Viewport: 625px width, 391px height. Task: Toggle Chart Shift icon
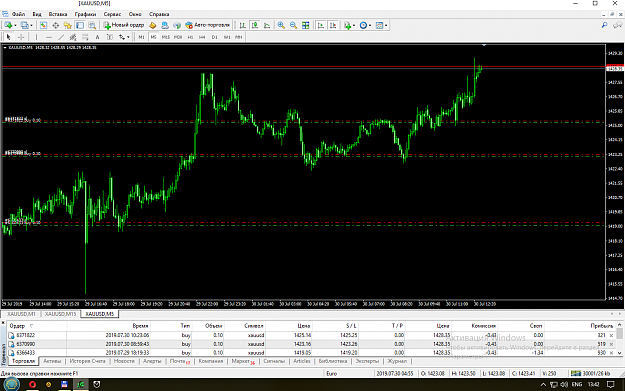click(333, 25)
